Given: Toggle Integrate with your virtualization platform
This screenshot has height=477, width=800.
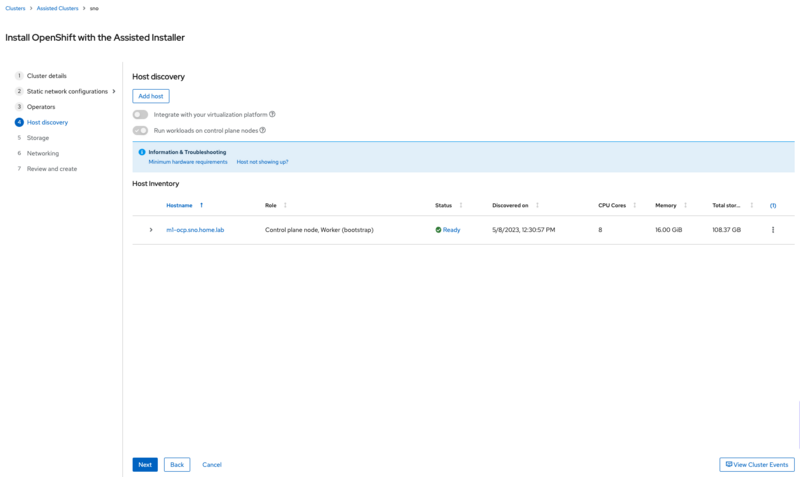Looking at the screenshot, I should click(x=140, y=115).
